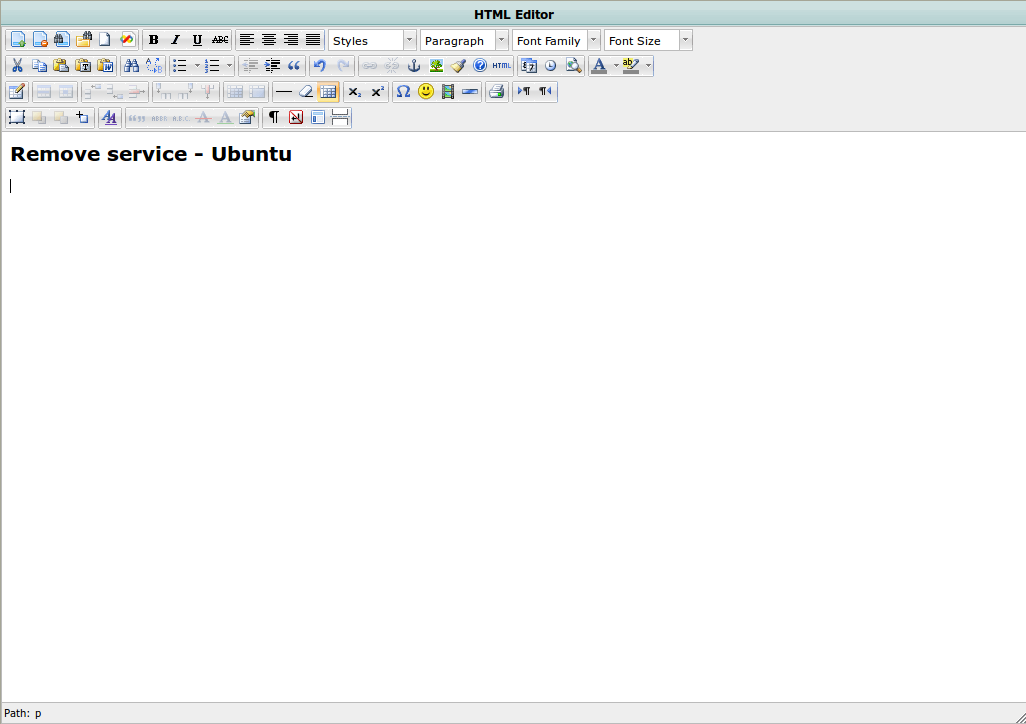Insert predefined template content

(x=318, y=118)
